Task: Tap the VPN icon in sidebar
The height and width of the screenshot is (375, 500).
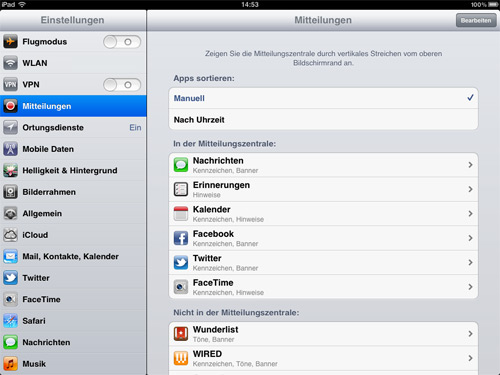Action: [x=10, y=85]
